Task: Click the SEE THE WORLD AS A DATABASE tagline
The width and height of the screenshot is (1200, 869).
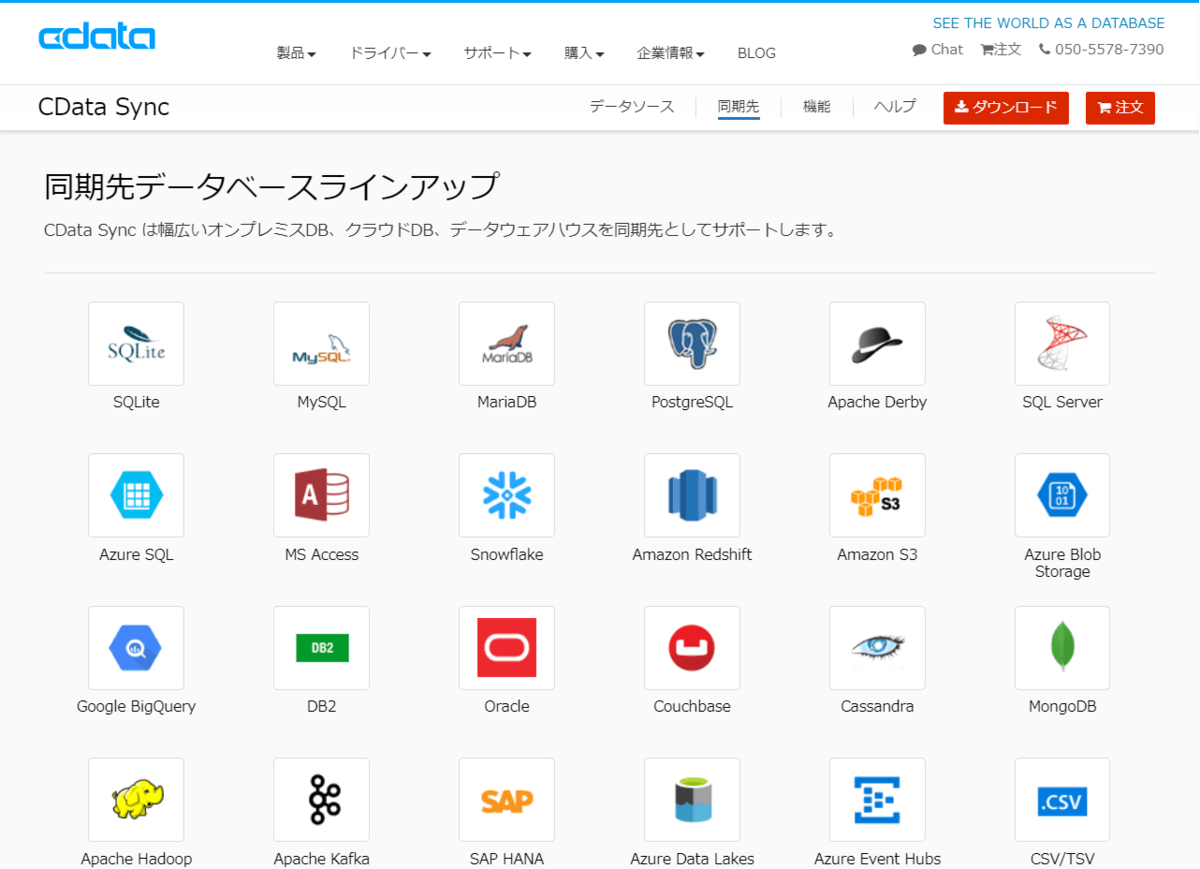Action: 1049,23
